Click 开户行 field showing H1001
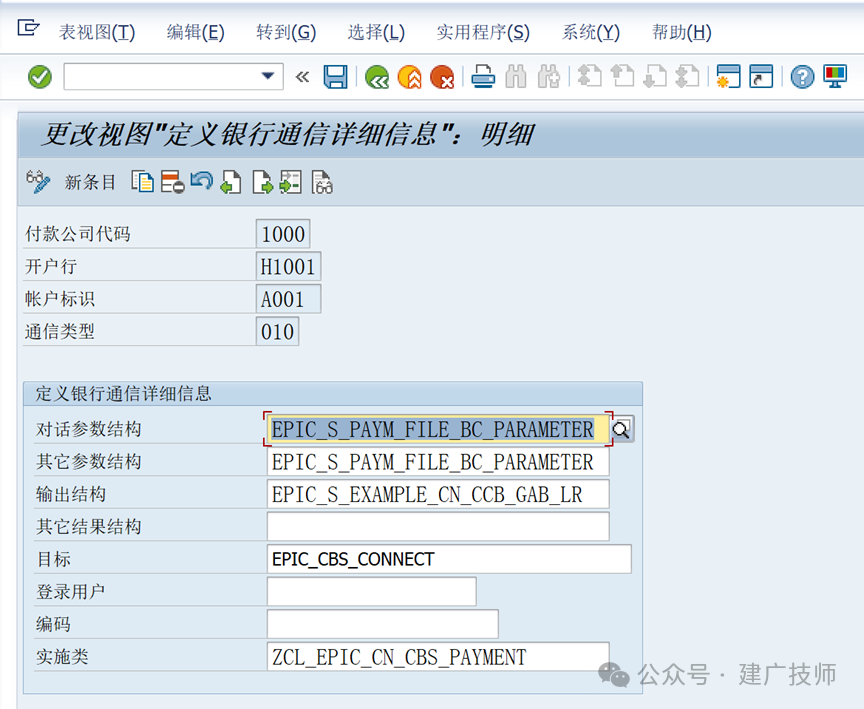Screen dimensions: 864x709 [288, 267]
